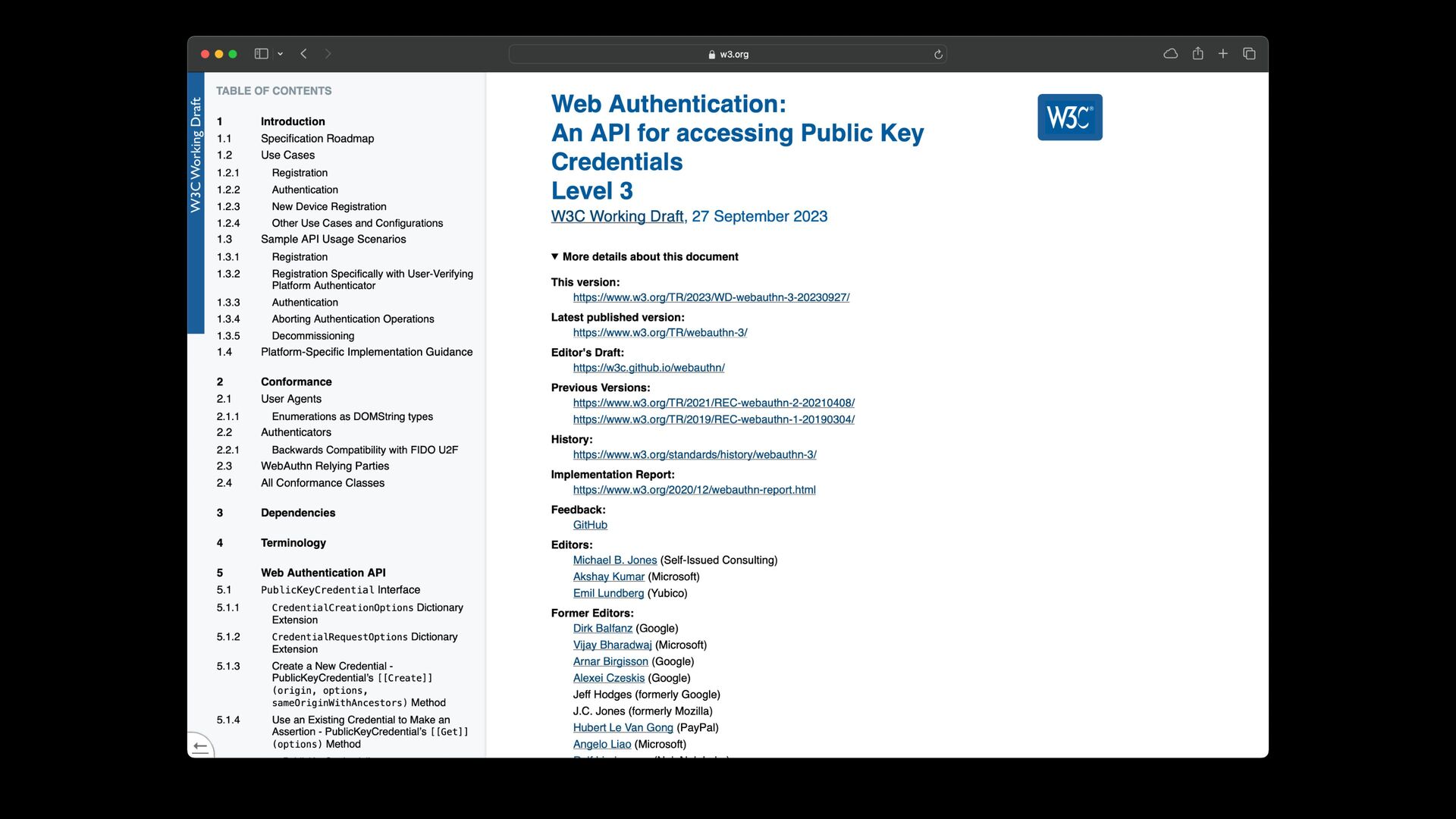
Task: Click the Share icon in the toolbar
Action: 1197,54
